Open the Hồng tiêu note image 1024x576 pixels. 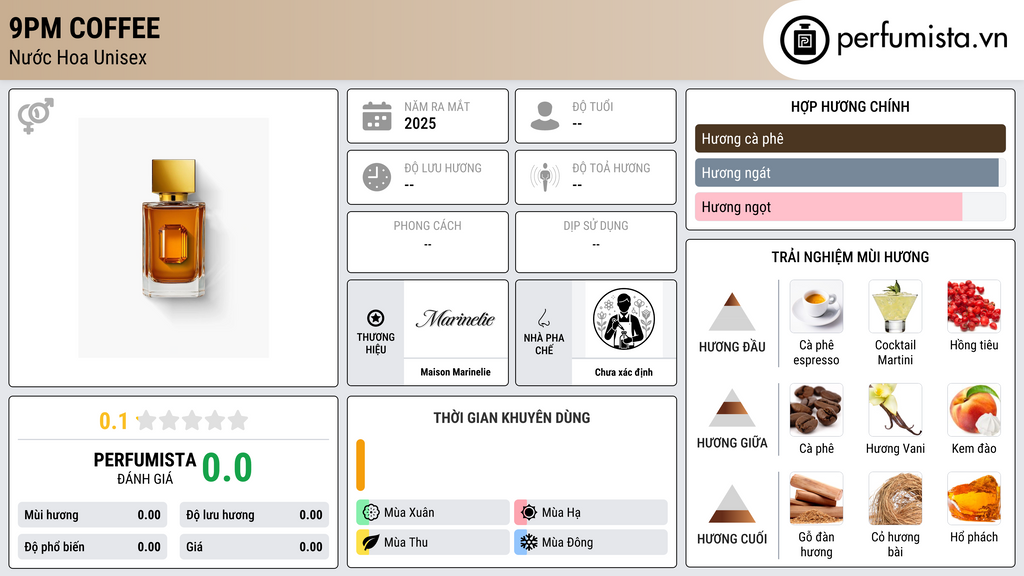974,306
